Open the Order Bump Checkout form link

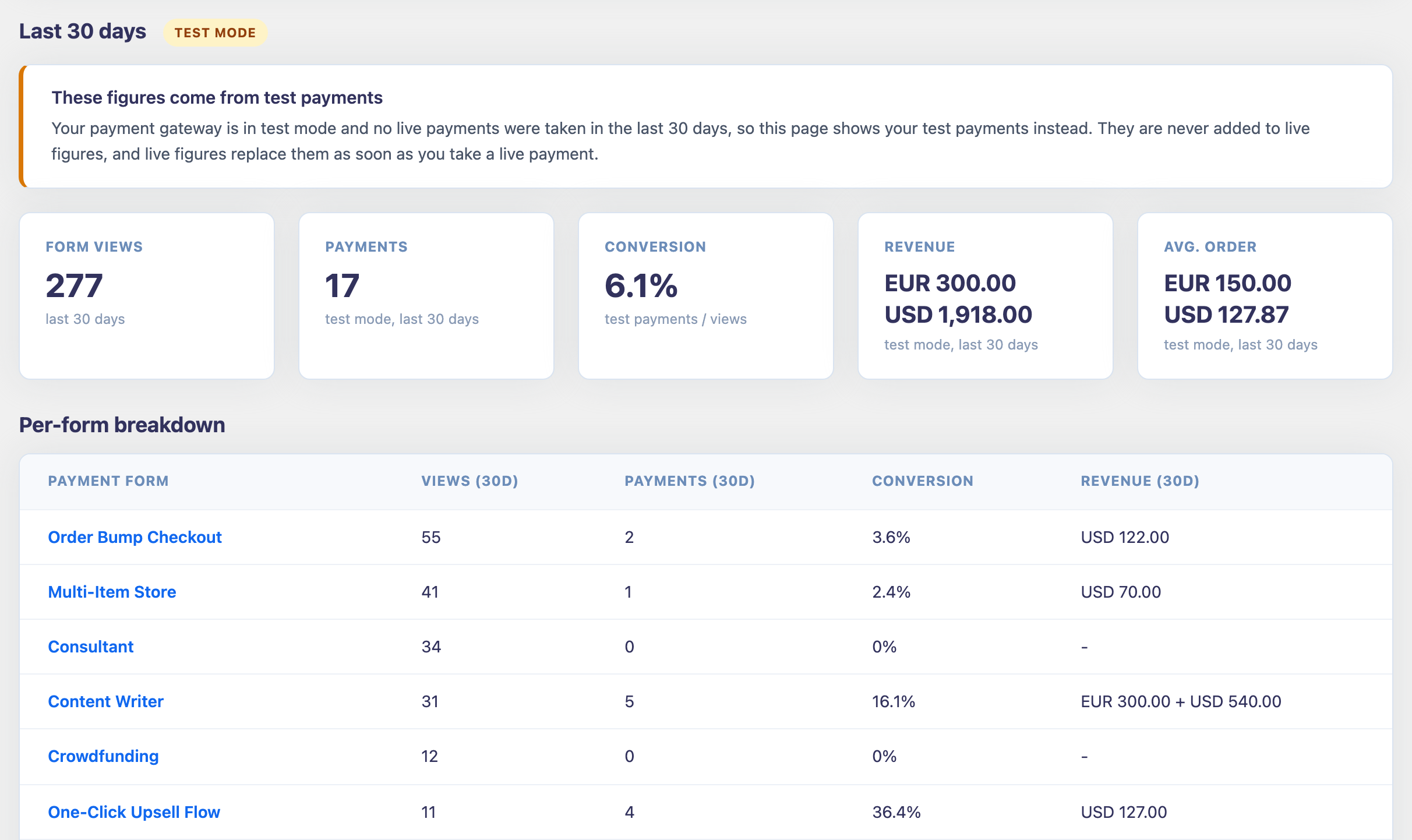pyautogui.click(x=135, y=537)
